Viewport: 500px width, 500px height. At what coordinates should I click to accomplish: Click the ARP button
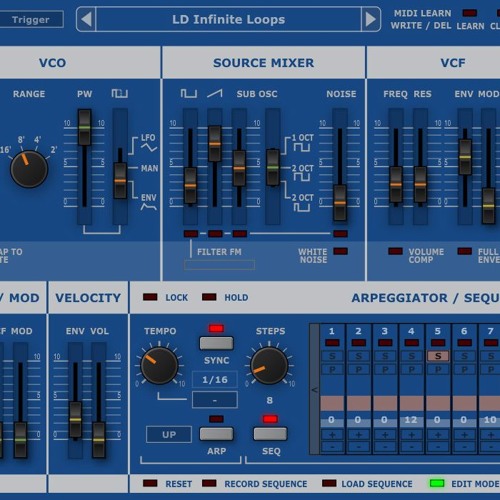(216, 434)
